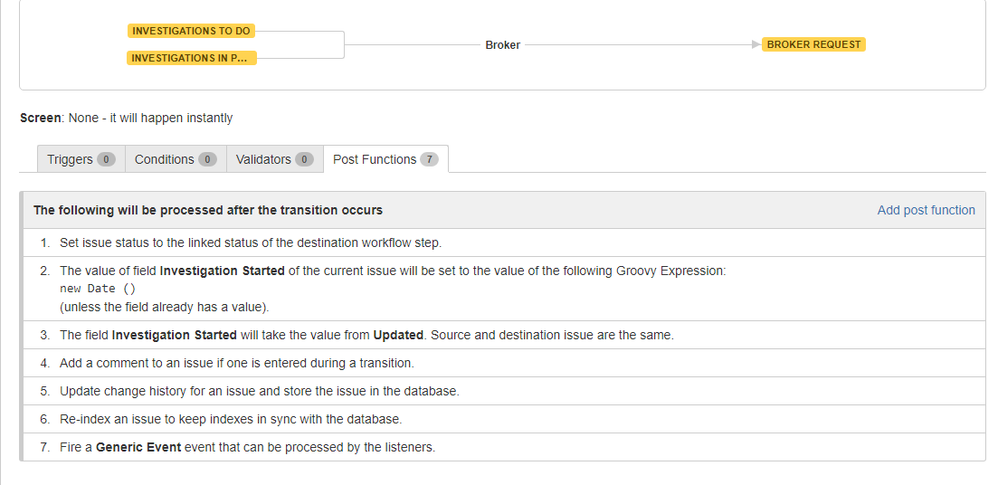Select the Update change history post function
This screenshot has height=485, width=998.
coord(259,391)
